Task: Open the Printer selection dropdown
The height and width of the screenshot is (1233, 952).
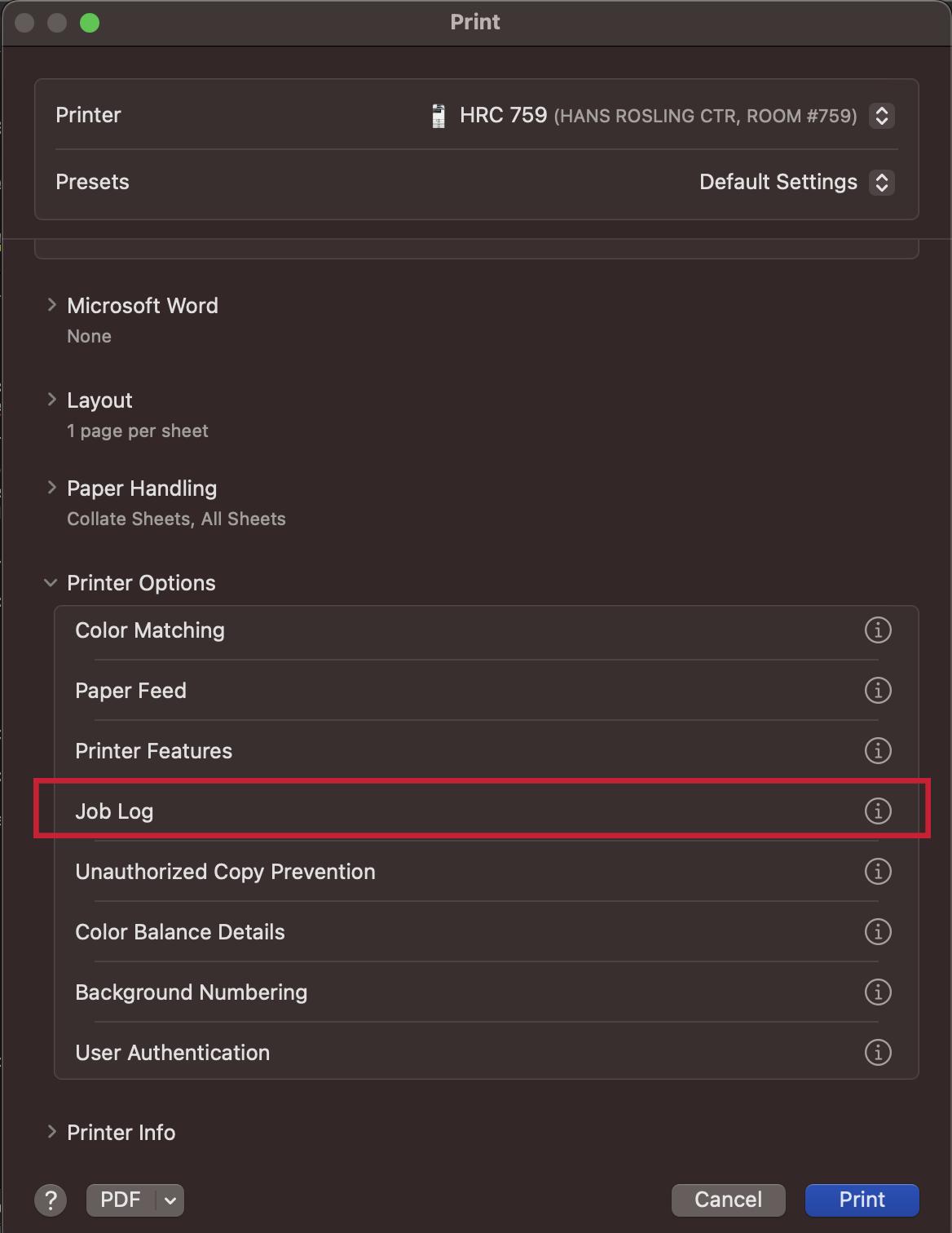Action: click(881, 116)
